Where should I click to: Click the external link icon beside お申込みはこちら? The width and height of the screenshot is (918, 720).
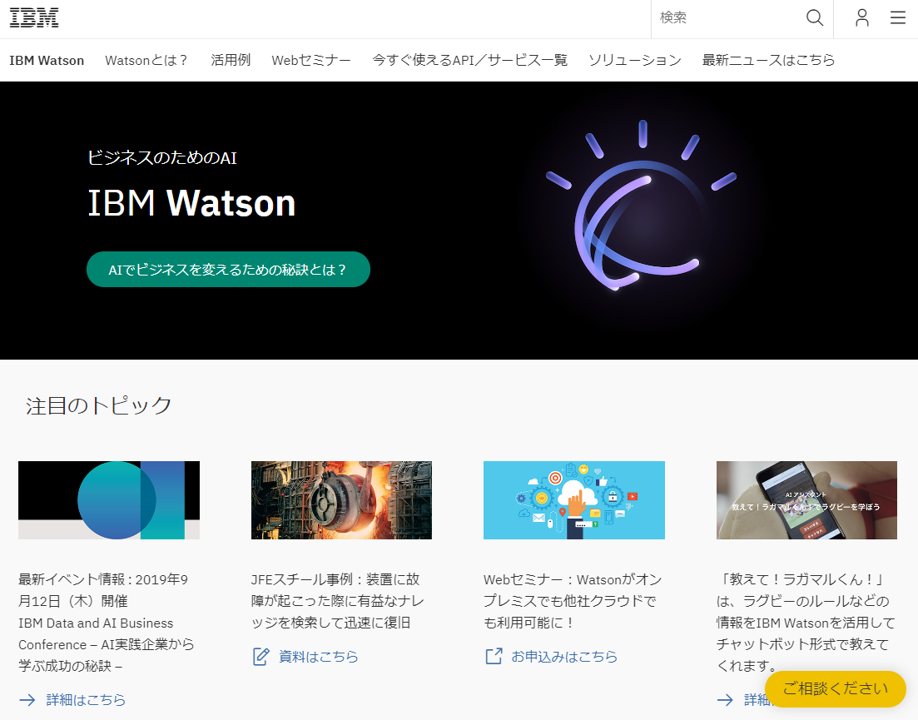tap(494, 656)
